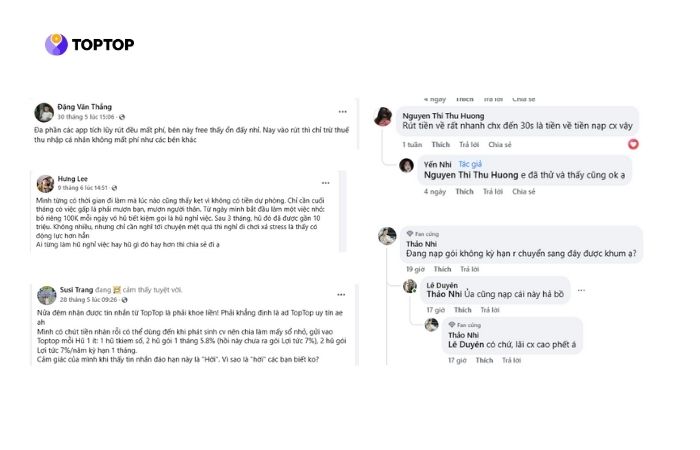Image resolution: width=700 pixels, height=450 pixels.
Task: Click Hưng Lee's profile picture
Action: [45, 183]
